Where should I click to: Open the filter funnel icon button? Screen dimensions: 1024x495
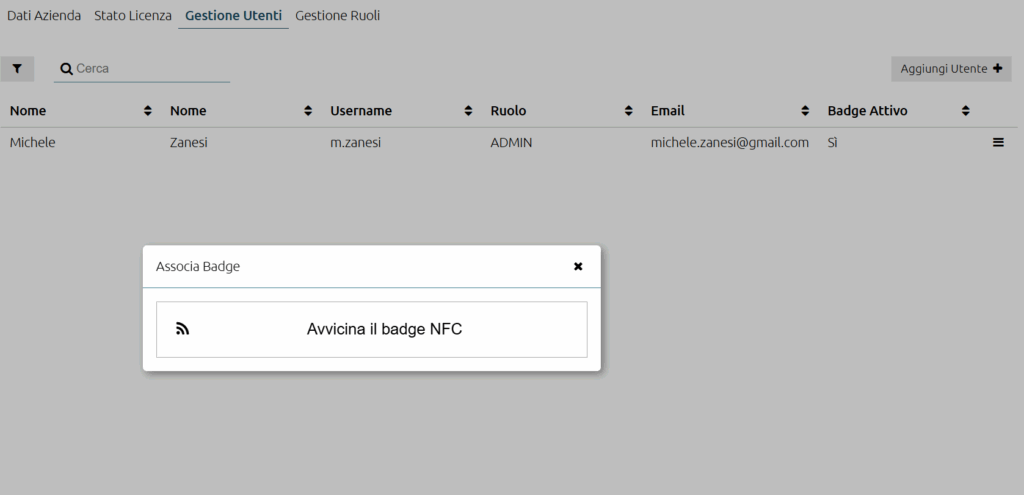click(17, 69)
